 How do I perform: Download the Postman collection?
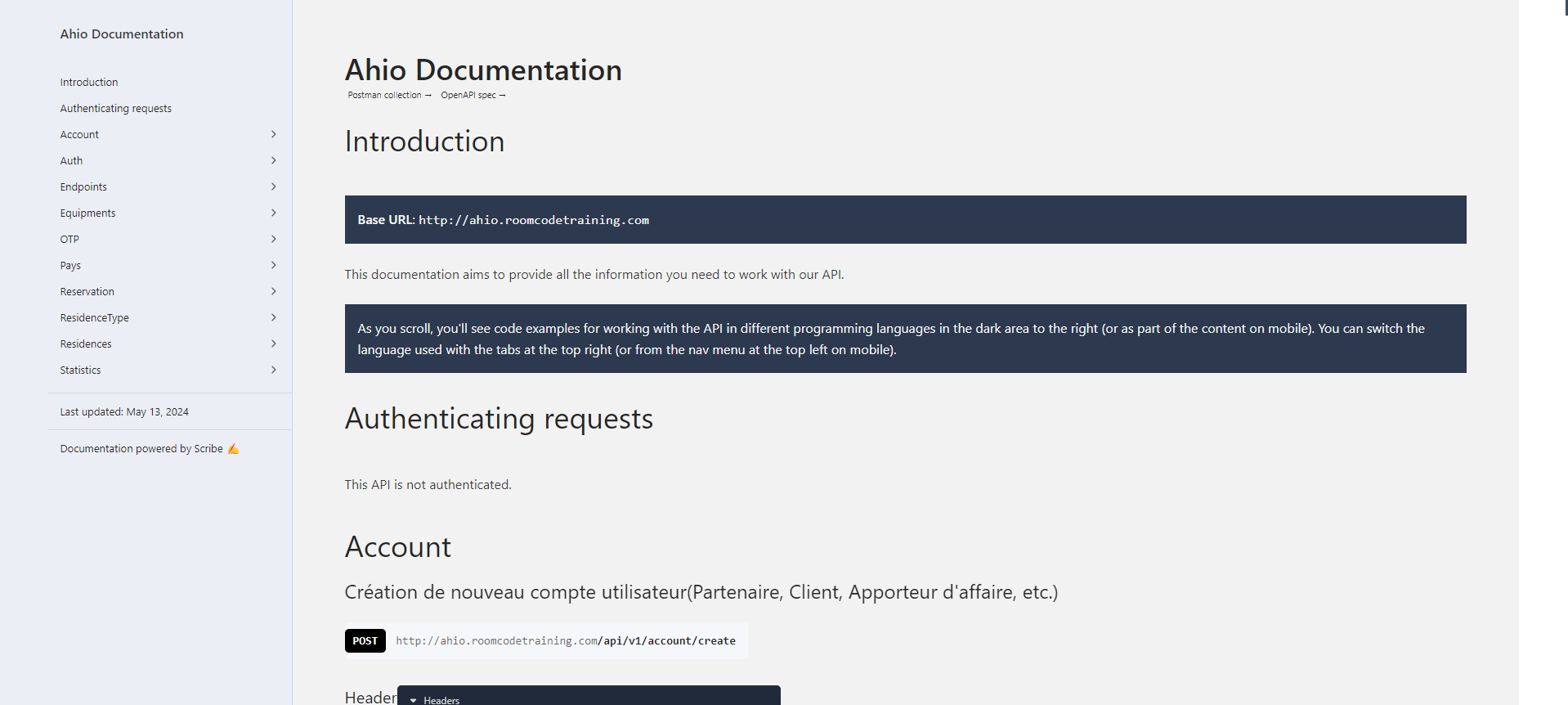coord(384,95)
